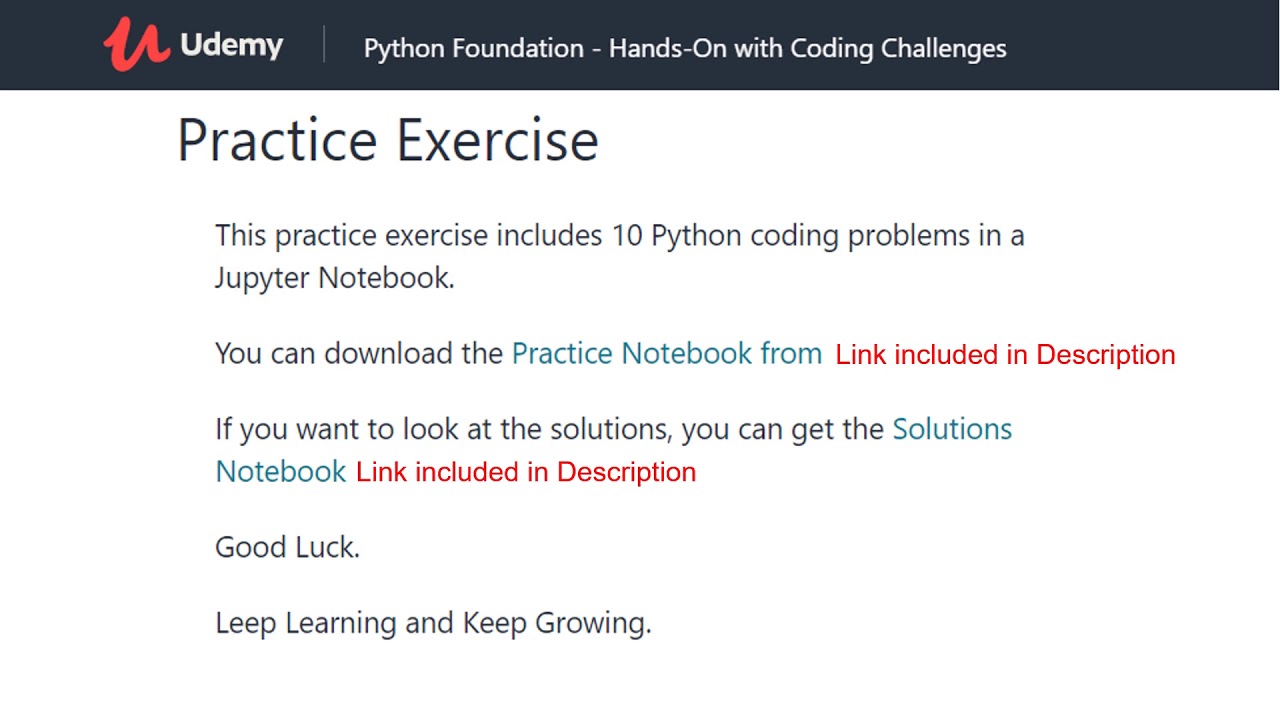The width and height of the screenshot is (1280, 720).
Task: Click the Good Luck text
Action: tap(287, 547)
